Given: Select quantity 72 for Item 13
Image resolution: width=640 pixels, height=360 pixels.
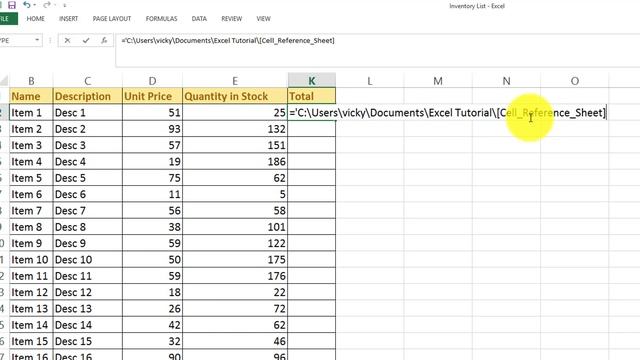Looking at the screenshot, I should tap(235, 309).
